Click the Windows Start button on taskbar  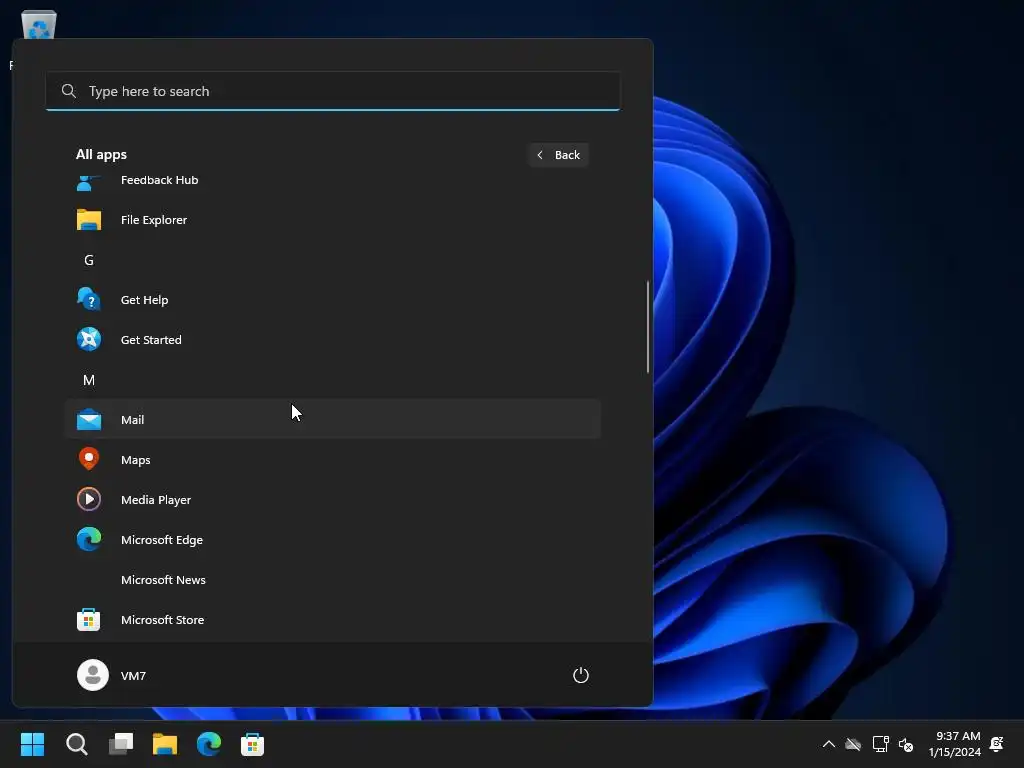click(x=32, y=744)
